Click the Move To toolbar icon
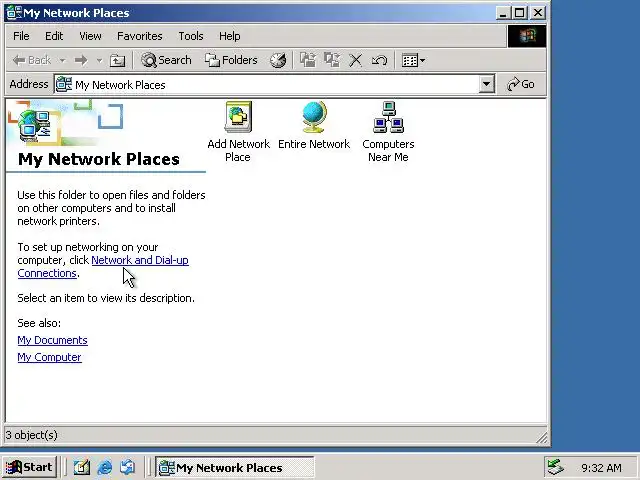 pos(308,60)
